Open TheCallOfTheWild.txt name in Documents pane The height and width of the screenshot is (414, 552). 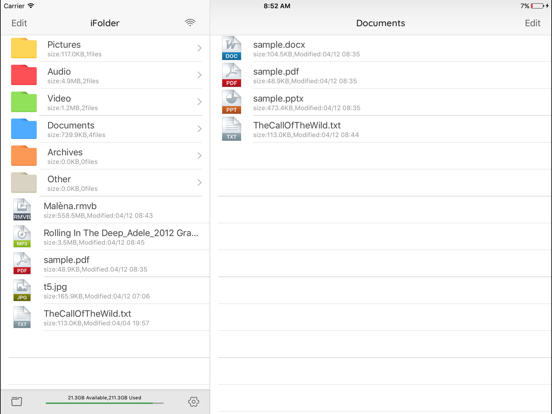(297, 125)
